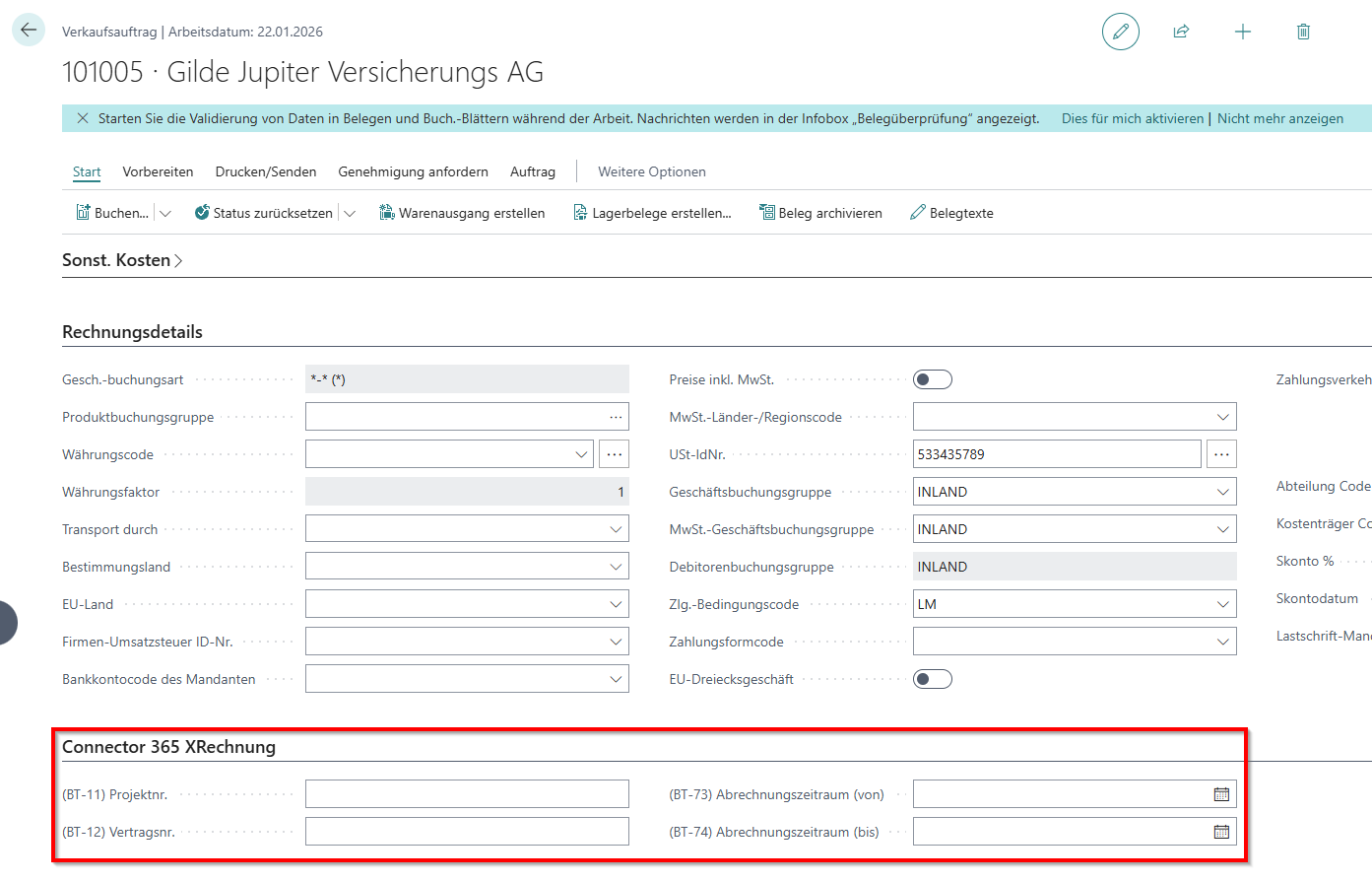Open the Firmen-Umsatzsteuer ID-Nr. dropdown
Viewport: 1372px width, 882px height.
(616, 642)
